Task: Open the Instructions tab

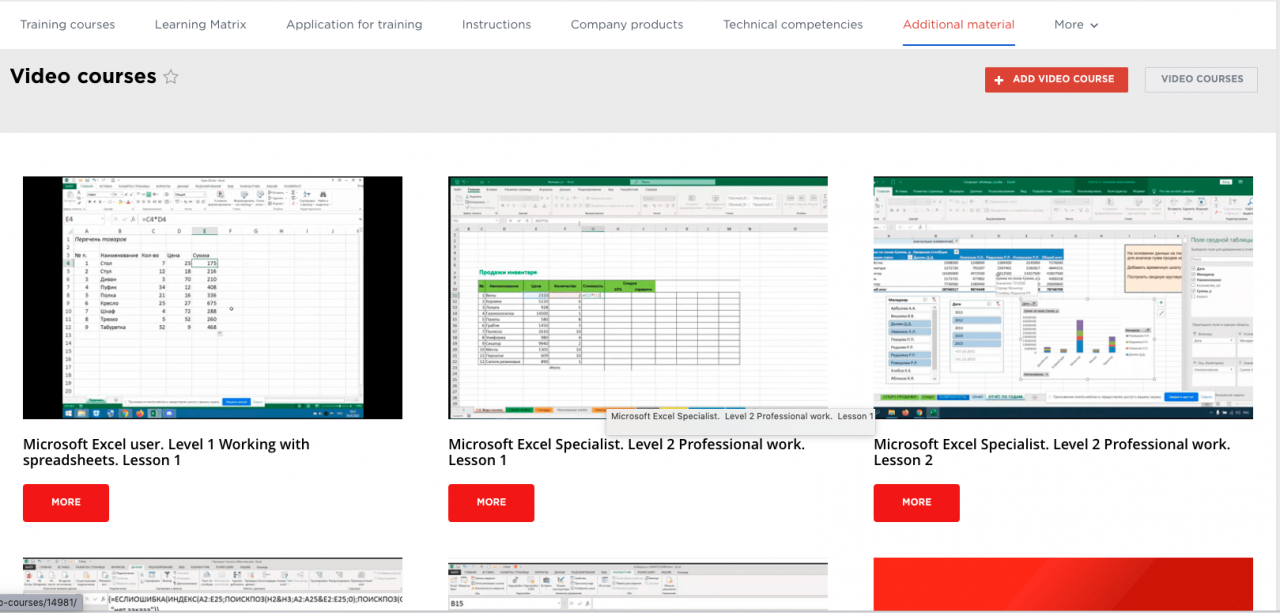Action: click(496, 24)
